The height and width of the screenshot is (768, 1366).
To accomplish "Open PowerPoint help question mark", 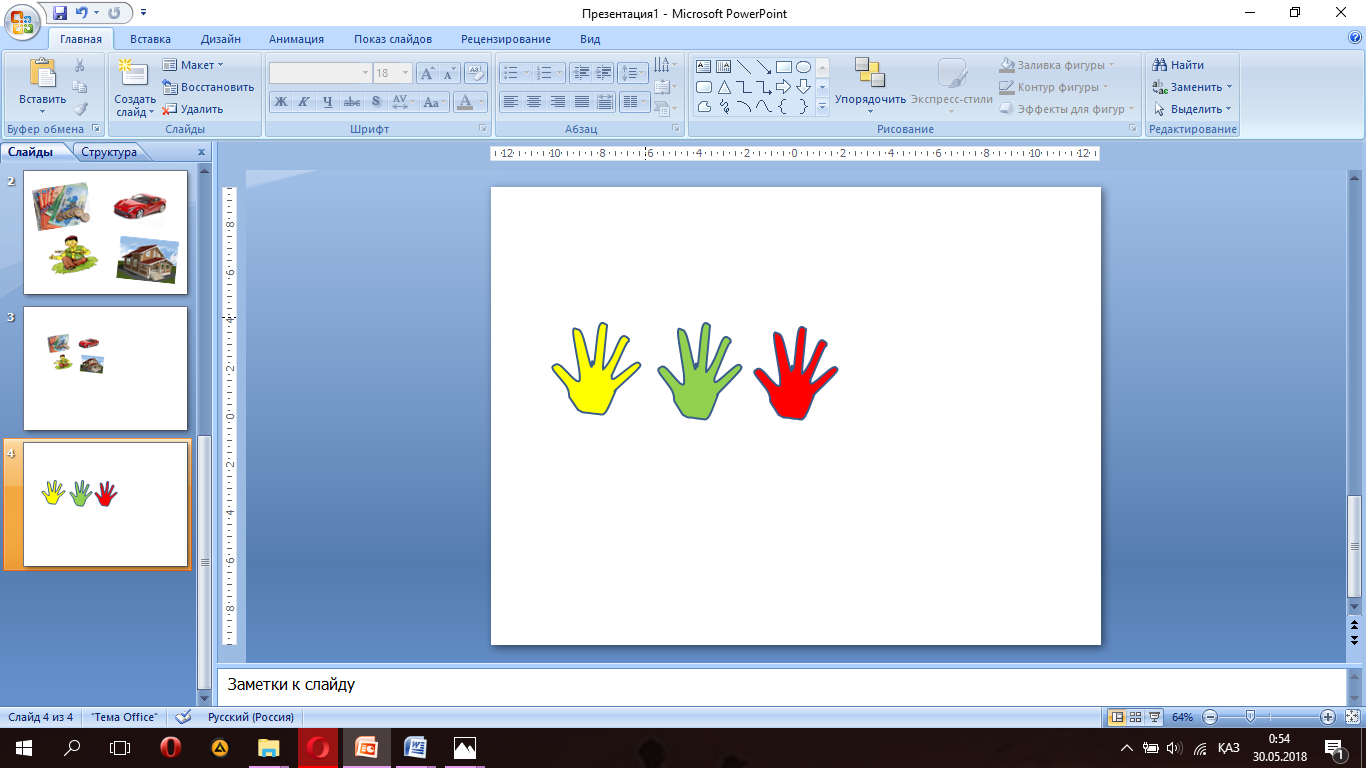I will pyautogui.click(x=1355, y=38).
